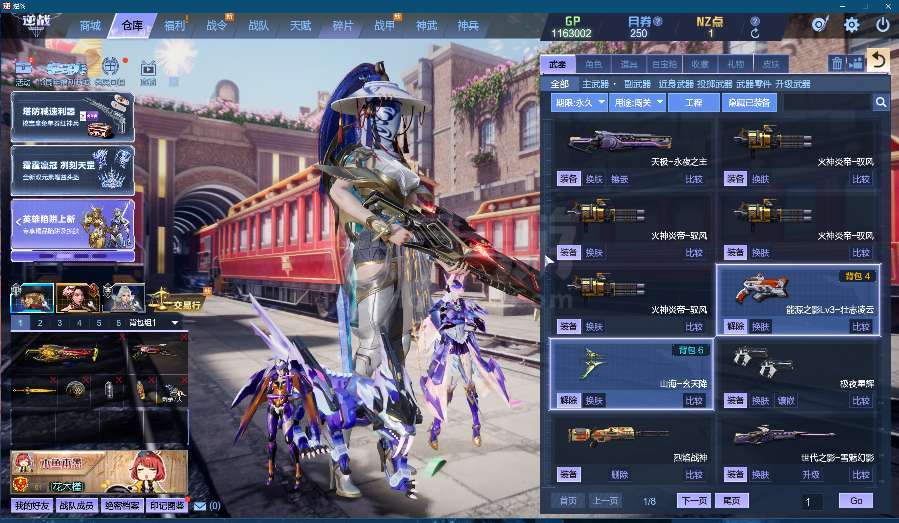Open the 天赋 talent tab
899x523 pixels.
pyautogui.click(x=300, y=25)
